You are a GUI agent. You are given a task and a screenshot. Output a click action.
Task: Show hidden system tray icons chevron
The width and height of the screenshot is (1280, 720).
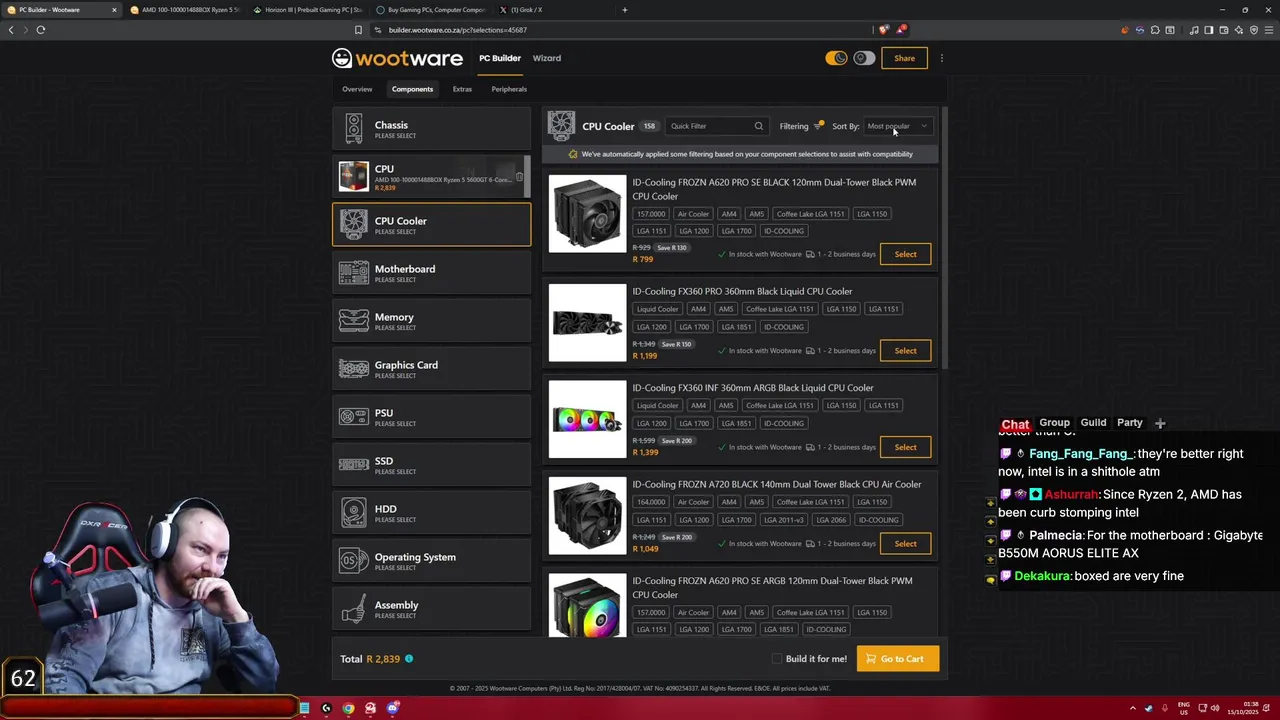click(1133, 708)
